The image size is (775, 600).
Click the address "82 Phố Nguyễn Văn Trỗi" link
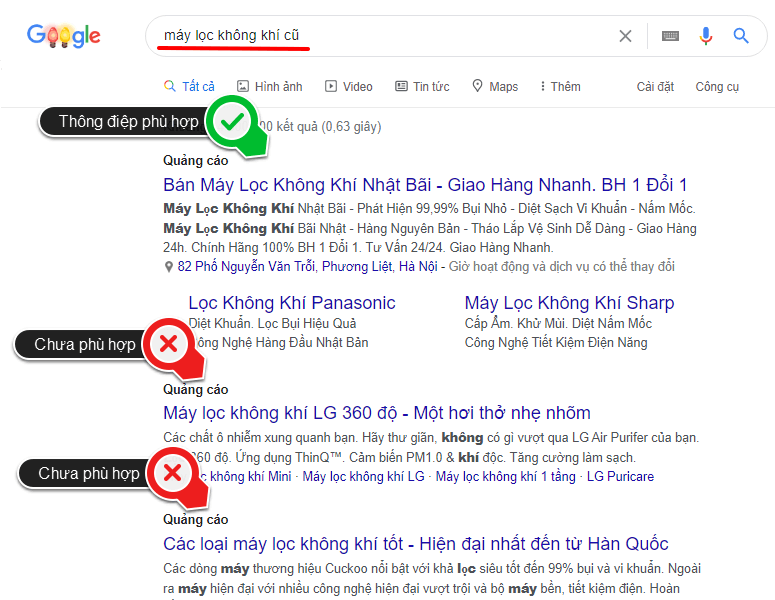point(307,266)
